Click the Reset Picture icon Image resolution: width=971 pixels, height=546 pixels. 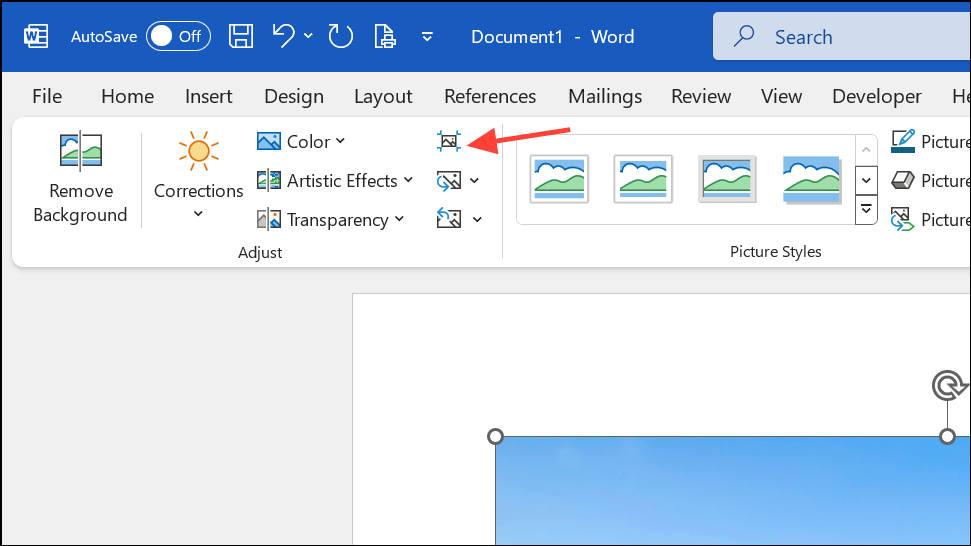(x=448, y=219)
